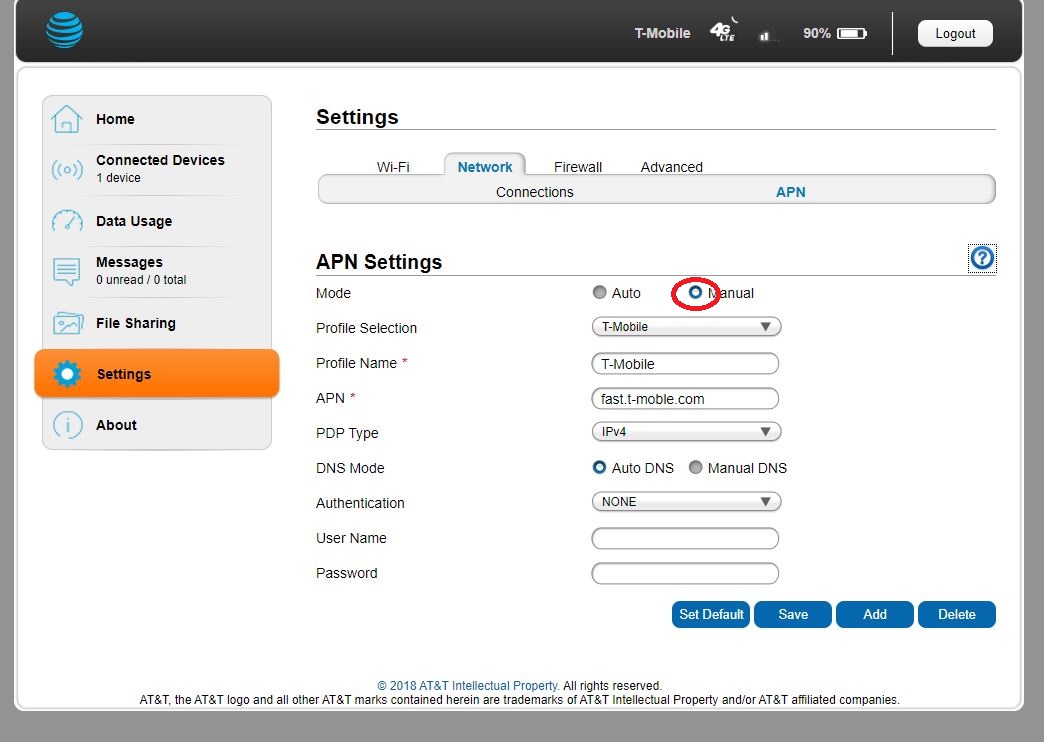Click the Home house icon
The height and width of the screenshot is (742, 1044).
point(67,119)
